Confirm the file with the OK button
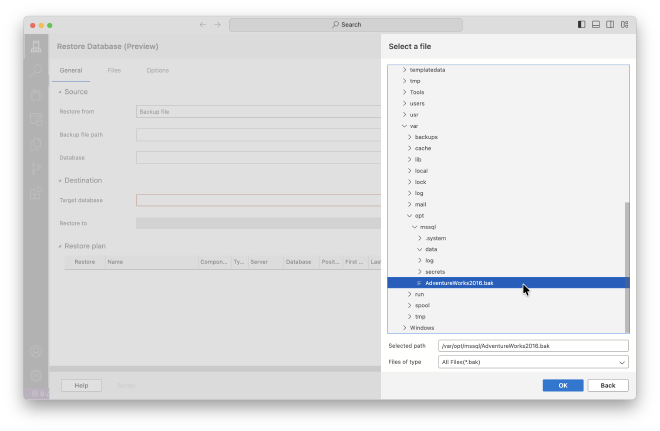 [x=563, y=386]
